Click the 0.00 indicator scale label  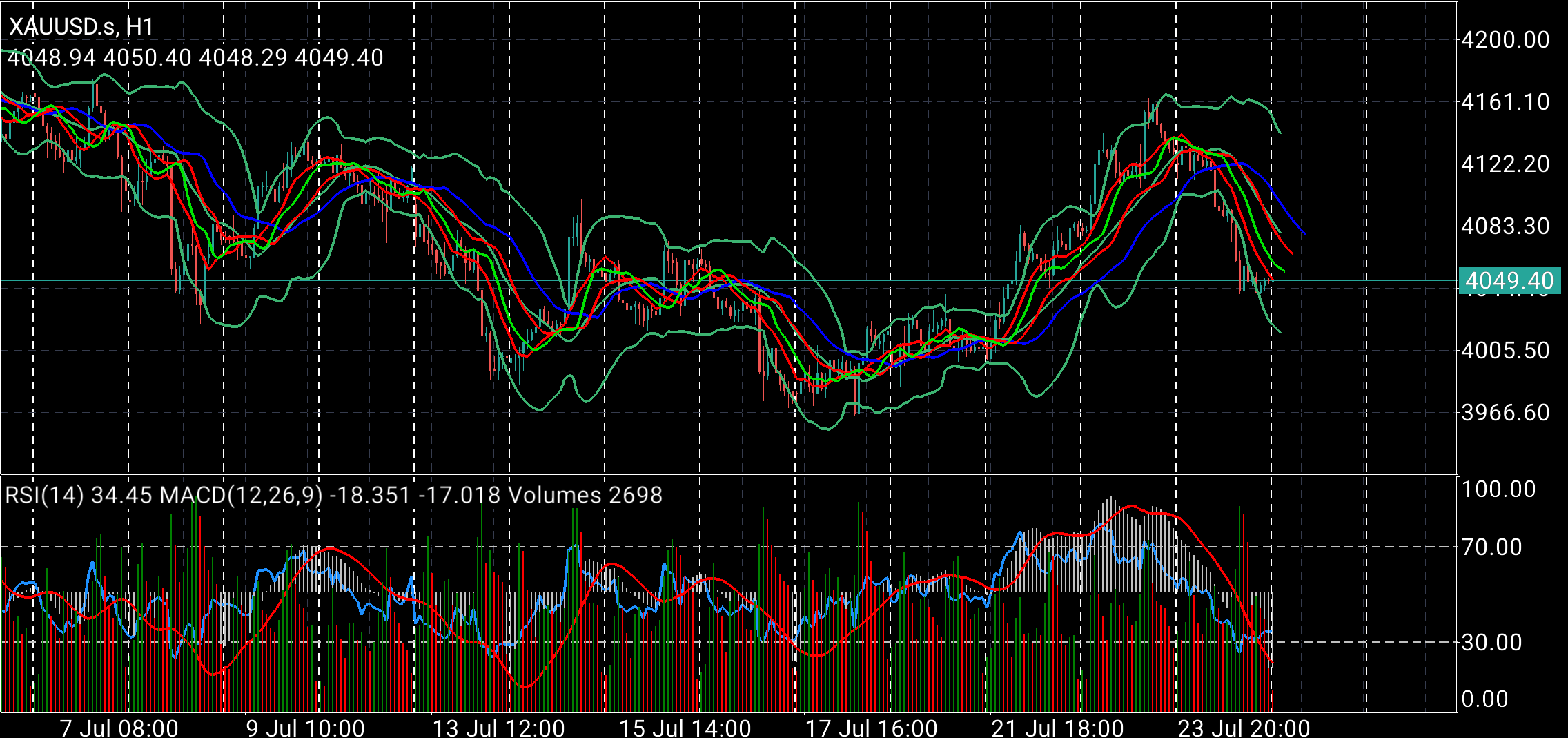tap(1485, 699)
